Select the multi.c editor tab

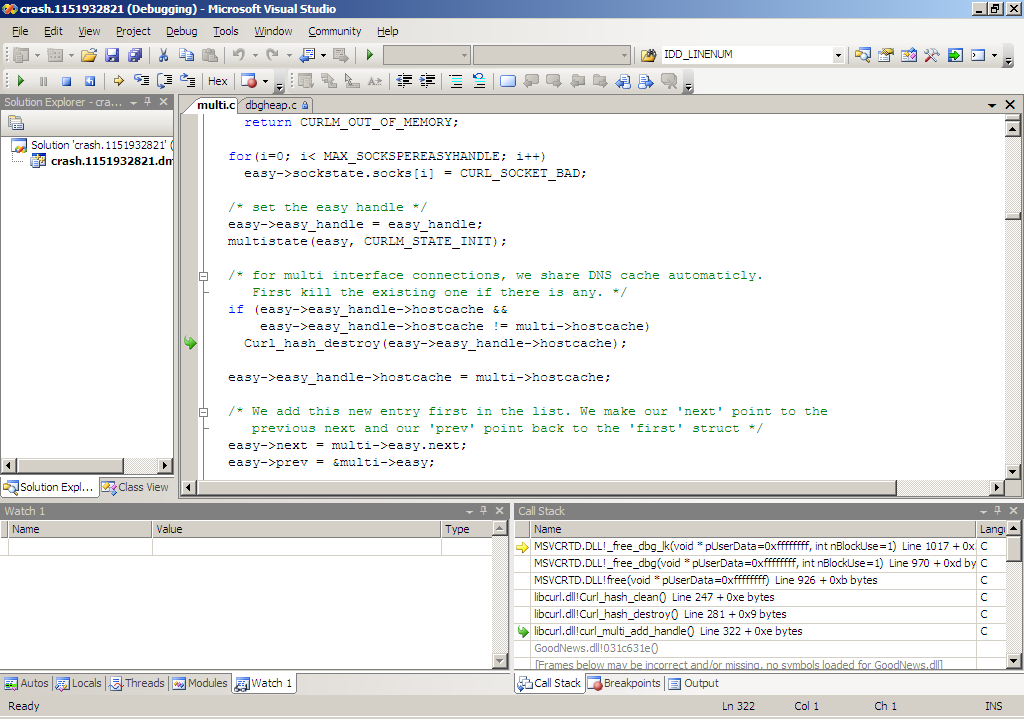click(214, 105)
